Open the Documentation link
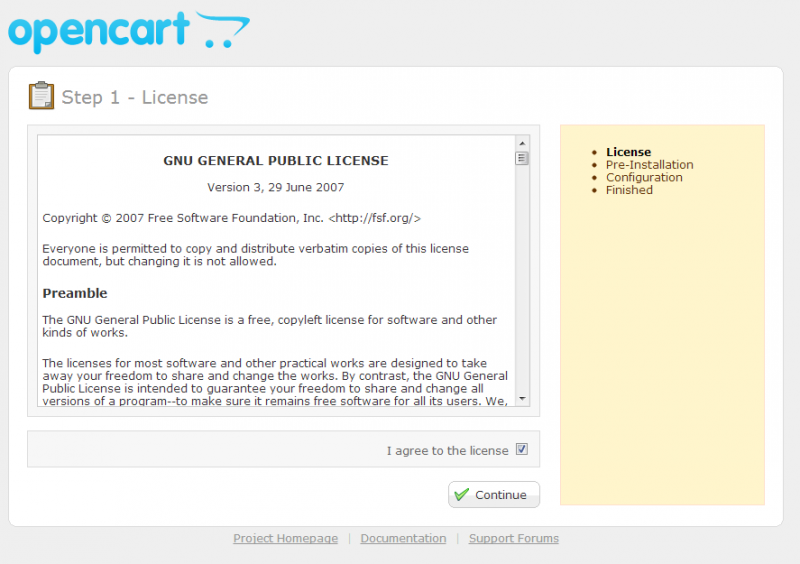The width and height of the screenshot is (800, 564). 403,538
